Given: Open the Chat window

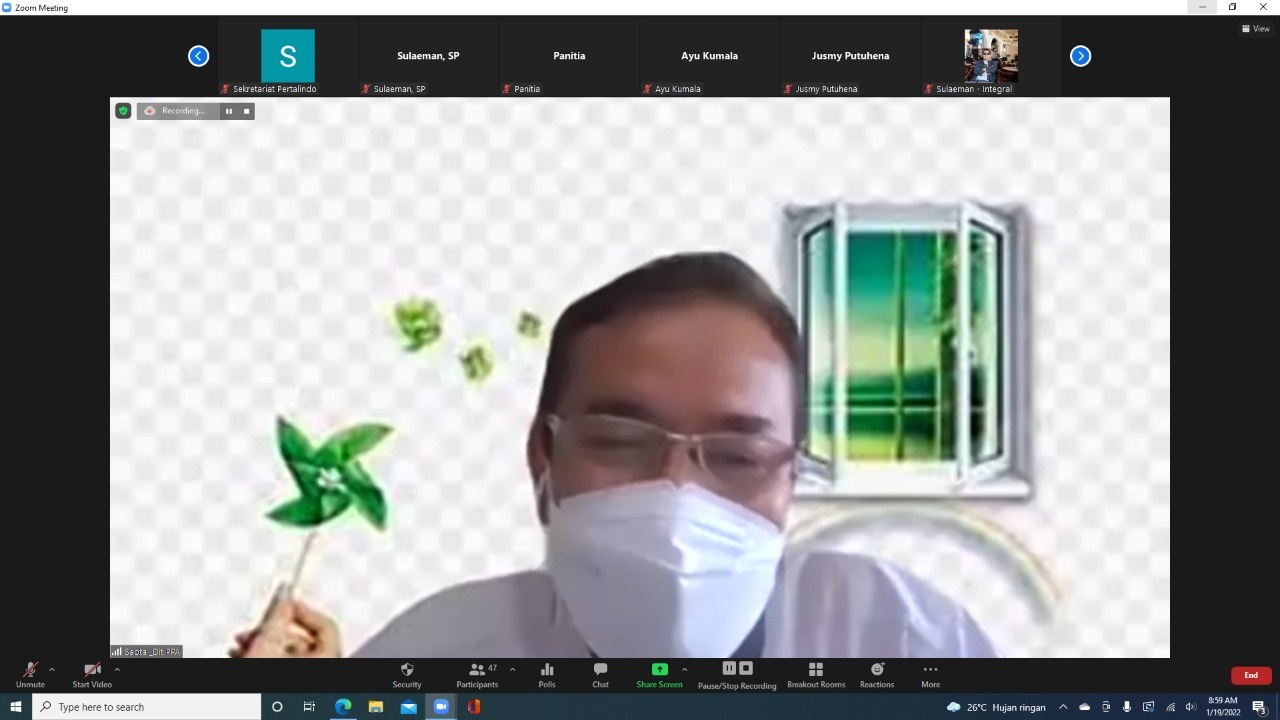Looking at the screenshot, I should tap(600, 675).
